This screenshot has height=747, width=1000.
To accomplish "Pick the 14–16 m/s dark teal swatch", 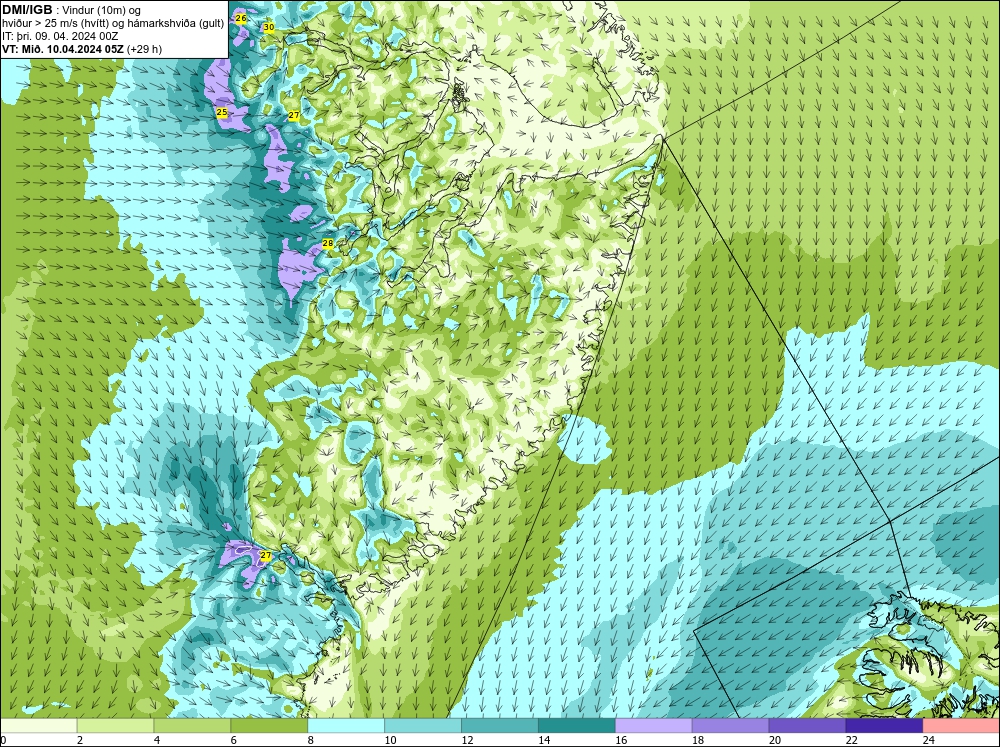I will pyautogui.click(x=577, y=726).
